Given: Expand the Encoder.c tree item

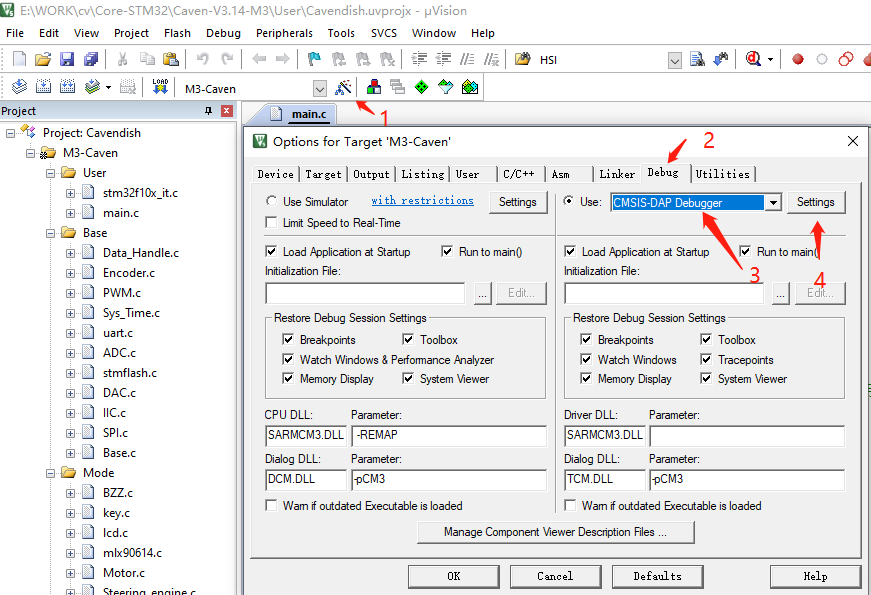Looking at the screenshot, I should pyautogui.click(x=71, y=273).
